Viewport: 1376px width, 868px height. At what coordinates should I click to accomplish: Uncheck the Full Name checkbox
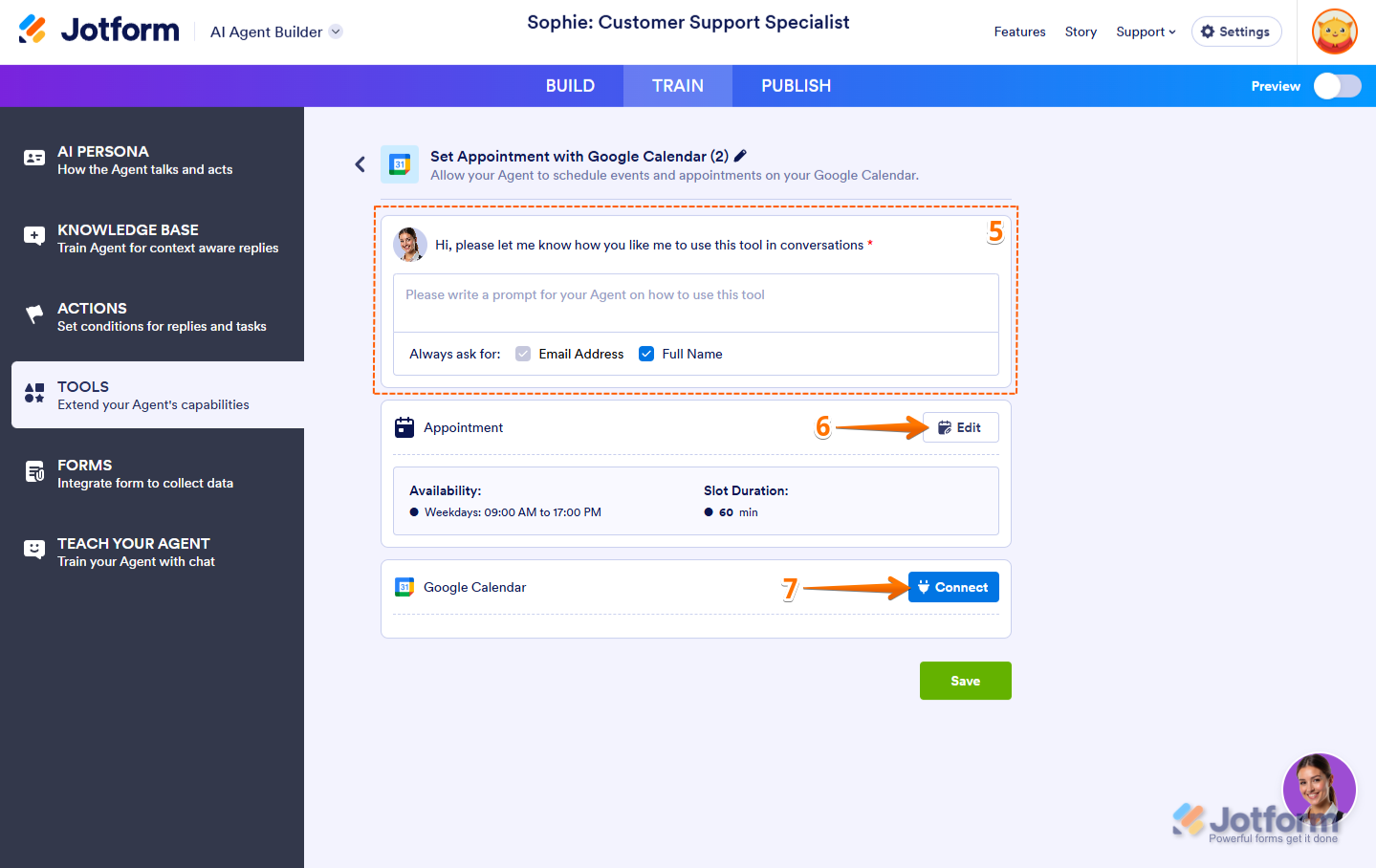(646, 354)
